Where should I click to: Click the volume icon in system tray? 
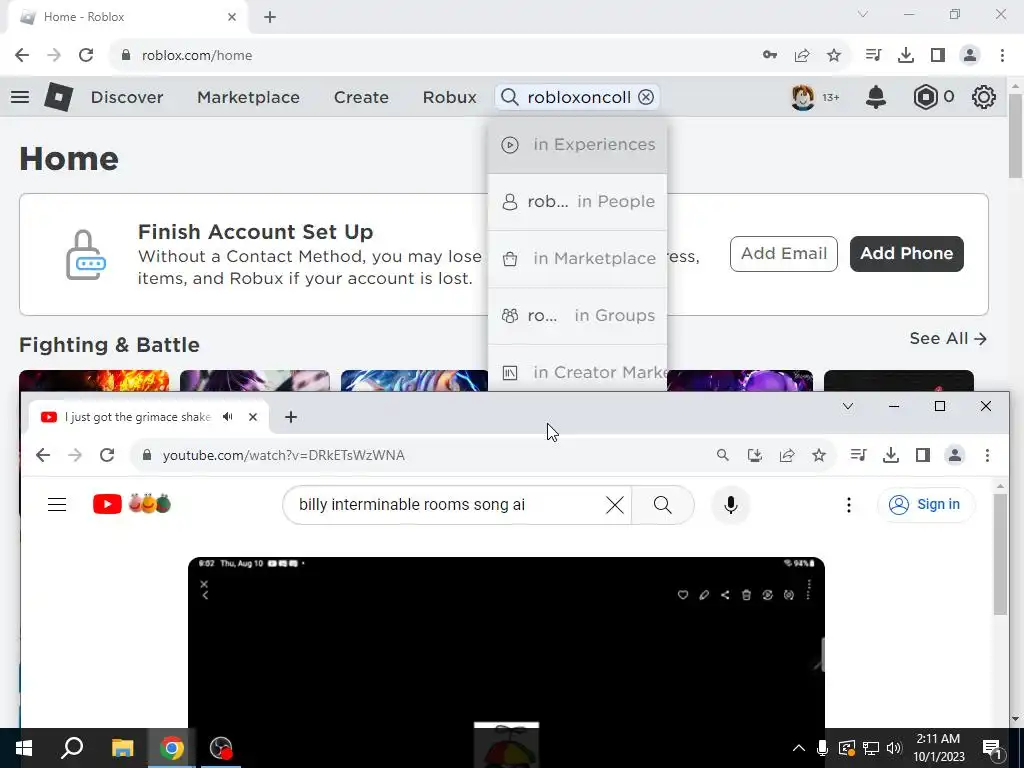[895, 748]
